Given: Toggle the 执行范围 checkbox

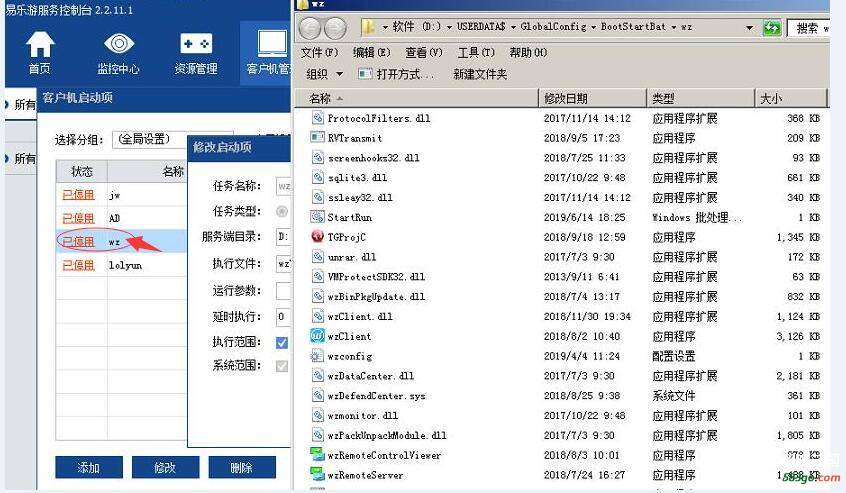Looking at the screenshot, I should point(282,343).
